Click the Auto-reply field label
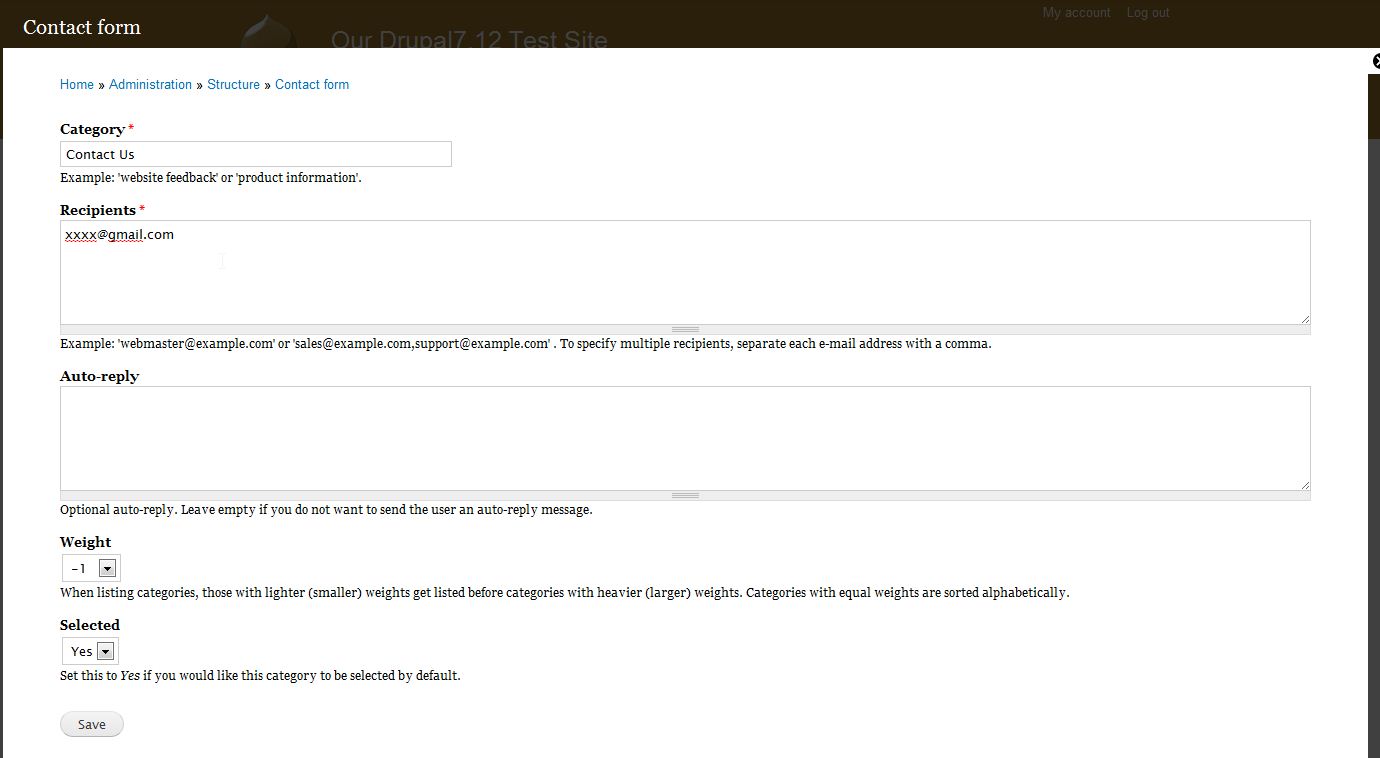The image size is (1380, 758). coord(99,376)
